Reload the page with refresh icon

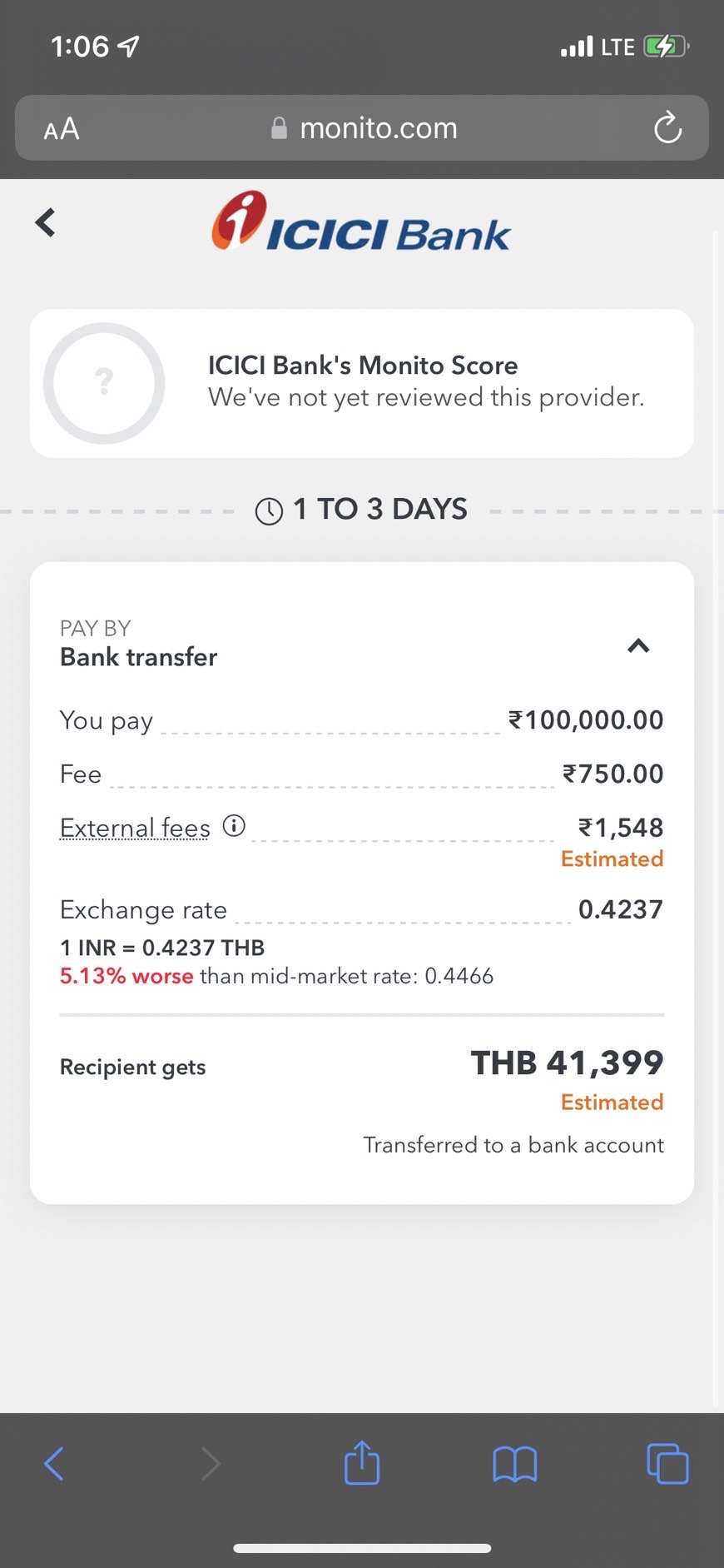click(667, 128)
